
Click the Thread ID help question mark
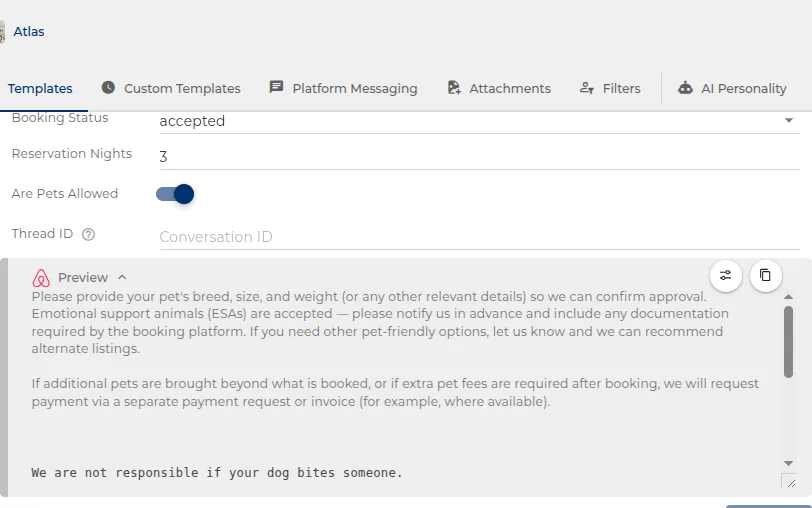pos(89,235)
